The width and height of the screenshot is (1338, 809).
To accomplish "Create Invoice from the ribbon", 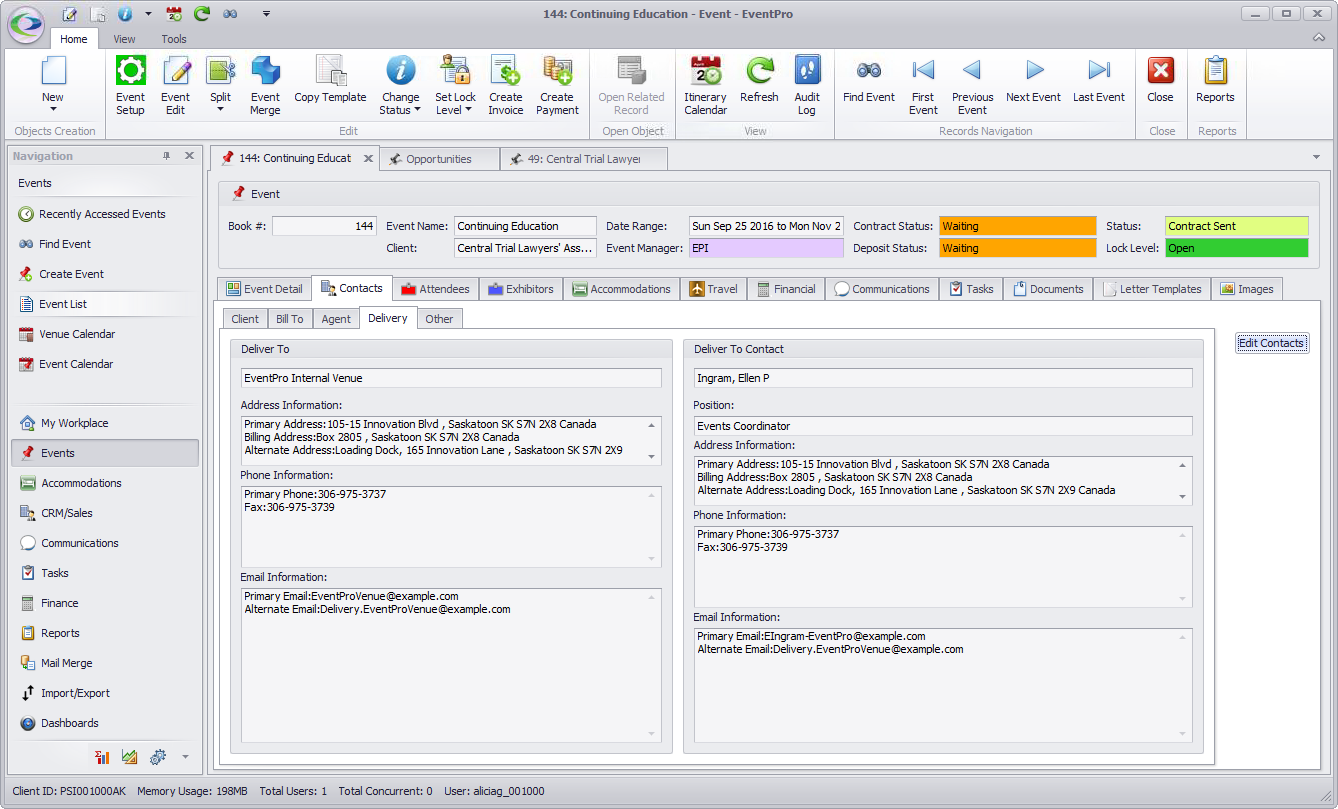I will pyautogui.click(x=506, y=85).
